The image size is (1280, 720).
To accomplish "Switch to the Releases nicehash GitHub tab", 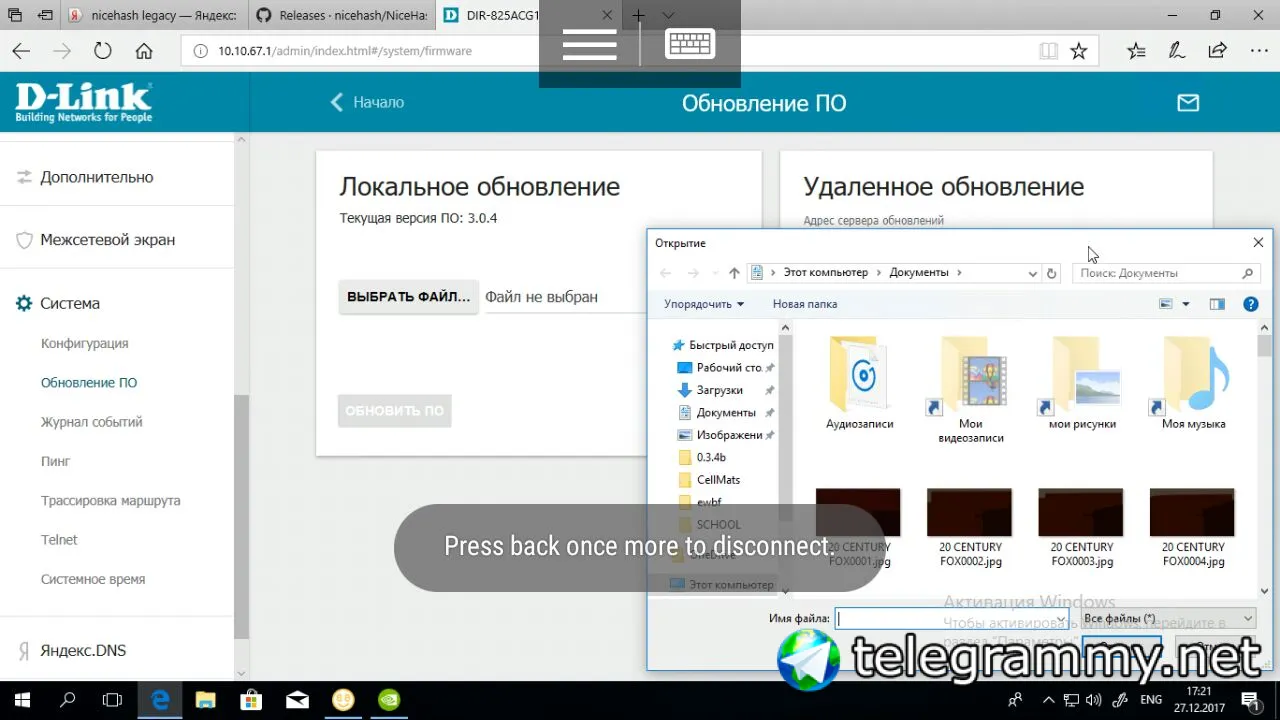I will pyautogui.click(x=340, y=16).
